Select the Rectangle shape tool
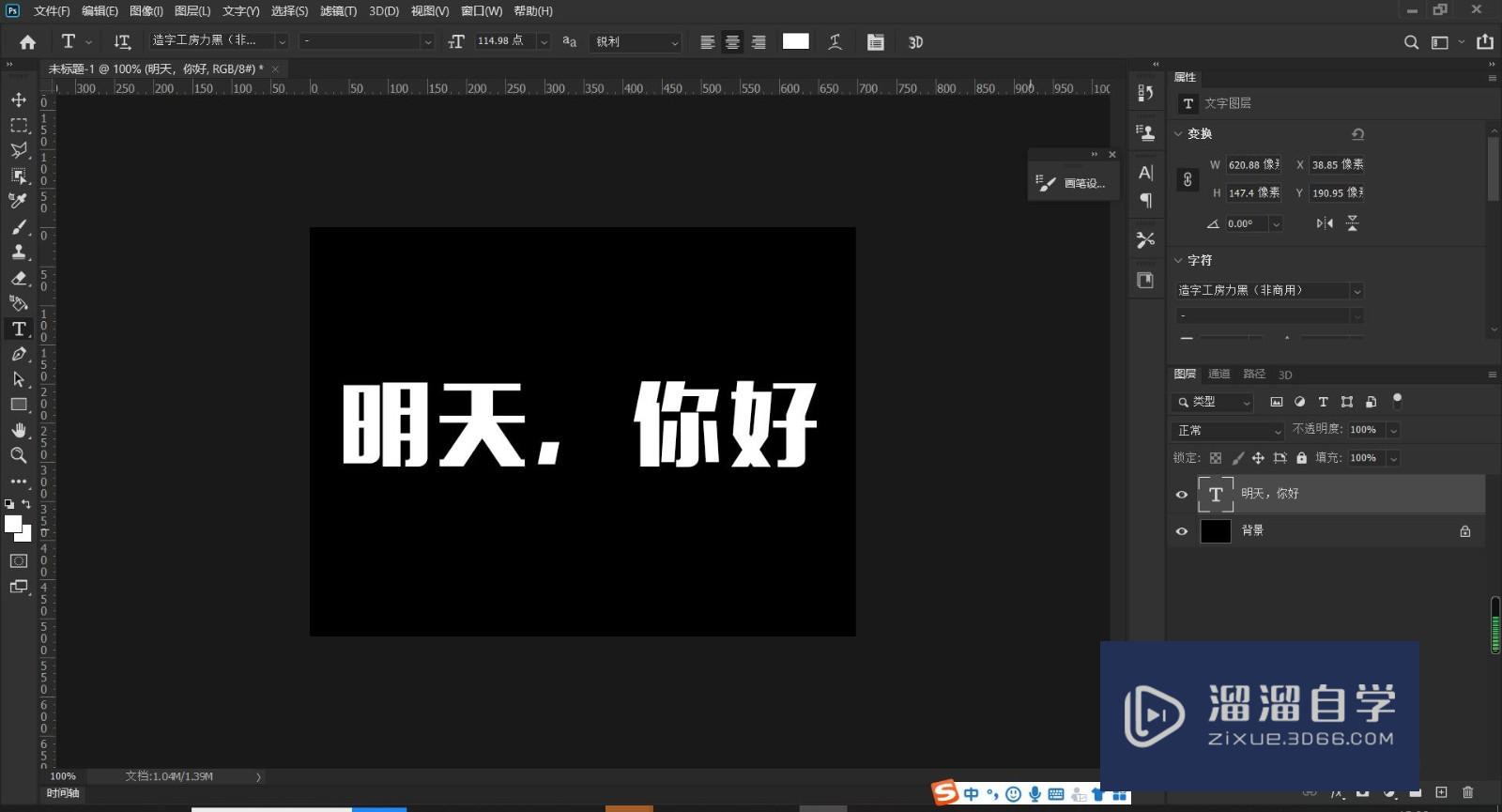Screen dimensions: 1502x812 pyautogui.click(x=19, y=405)
